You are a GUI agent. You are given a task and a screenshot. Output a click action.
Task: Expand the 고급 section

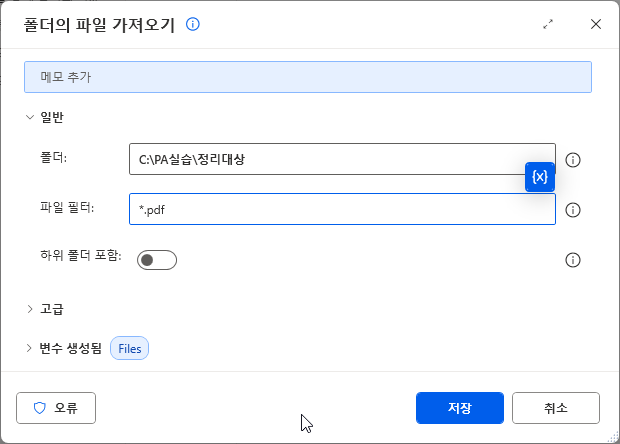[30, 309]
